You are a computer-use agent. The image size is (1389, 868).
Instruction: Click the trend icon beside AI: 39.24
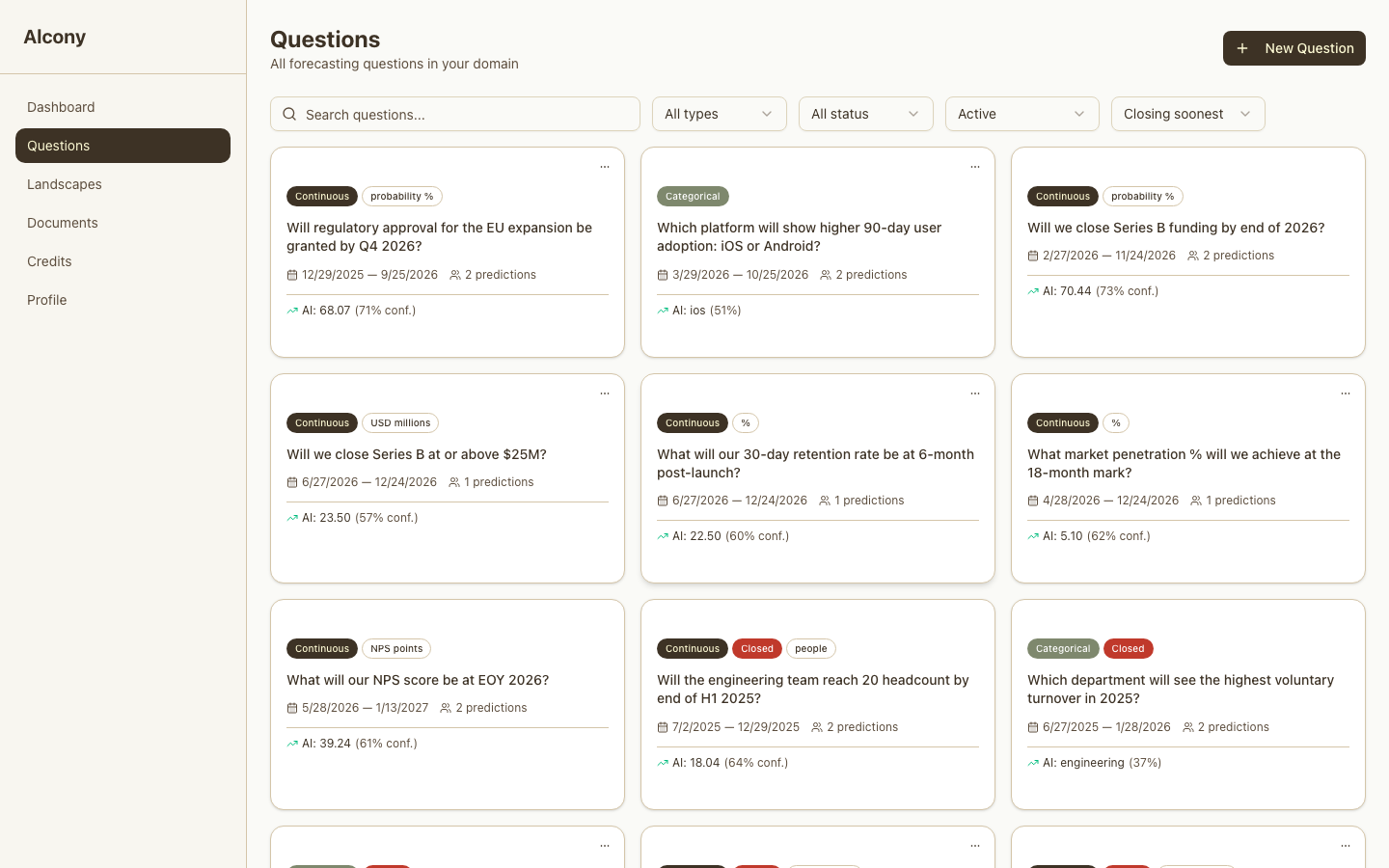coord(292,744)
